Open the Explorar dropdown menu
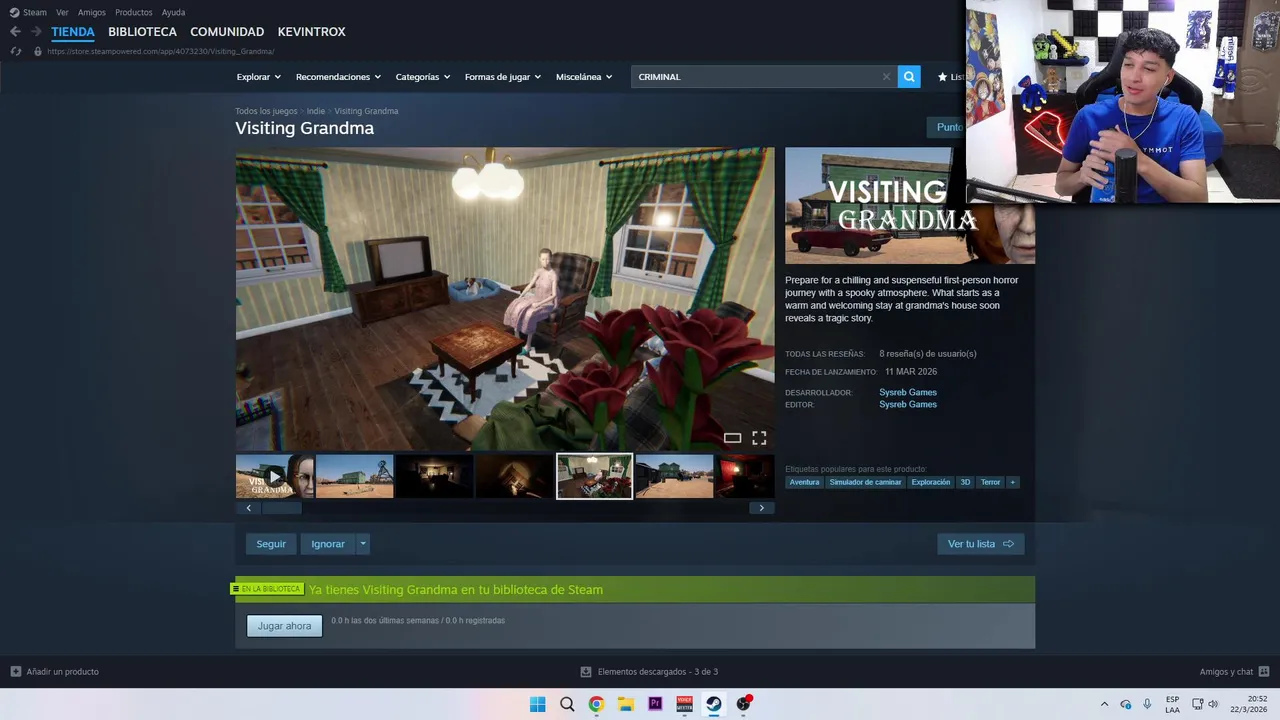 click(x=259, y=77)
